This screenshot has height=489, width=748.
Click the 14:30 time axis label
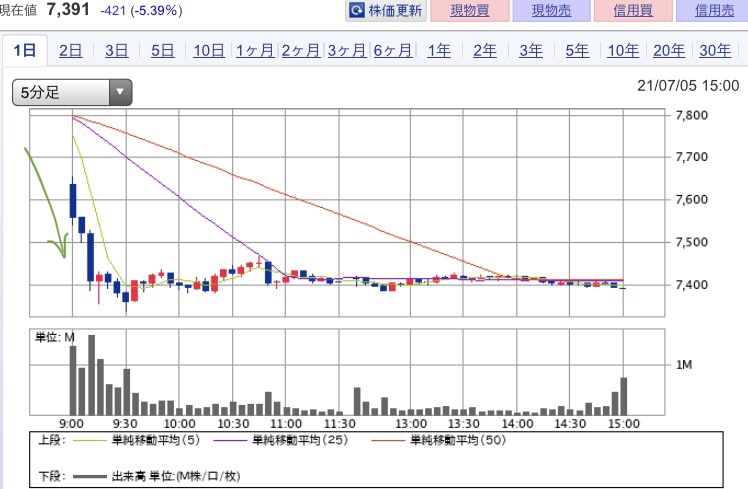570,424
